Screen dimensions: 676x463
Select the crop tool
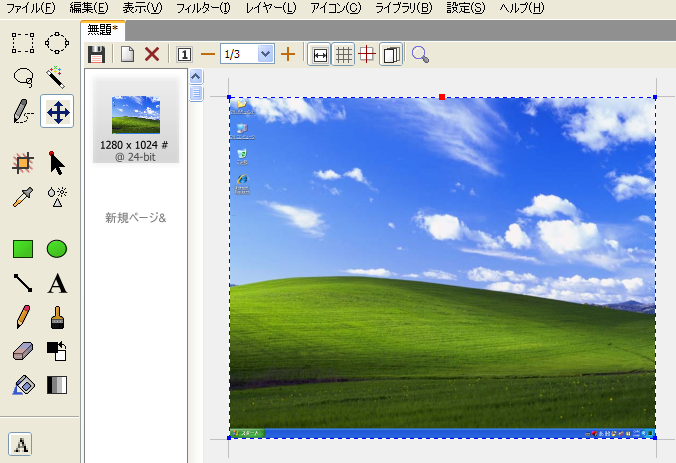23,163
